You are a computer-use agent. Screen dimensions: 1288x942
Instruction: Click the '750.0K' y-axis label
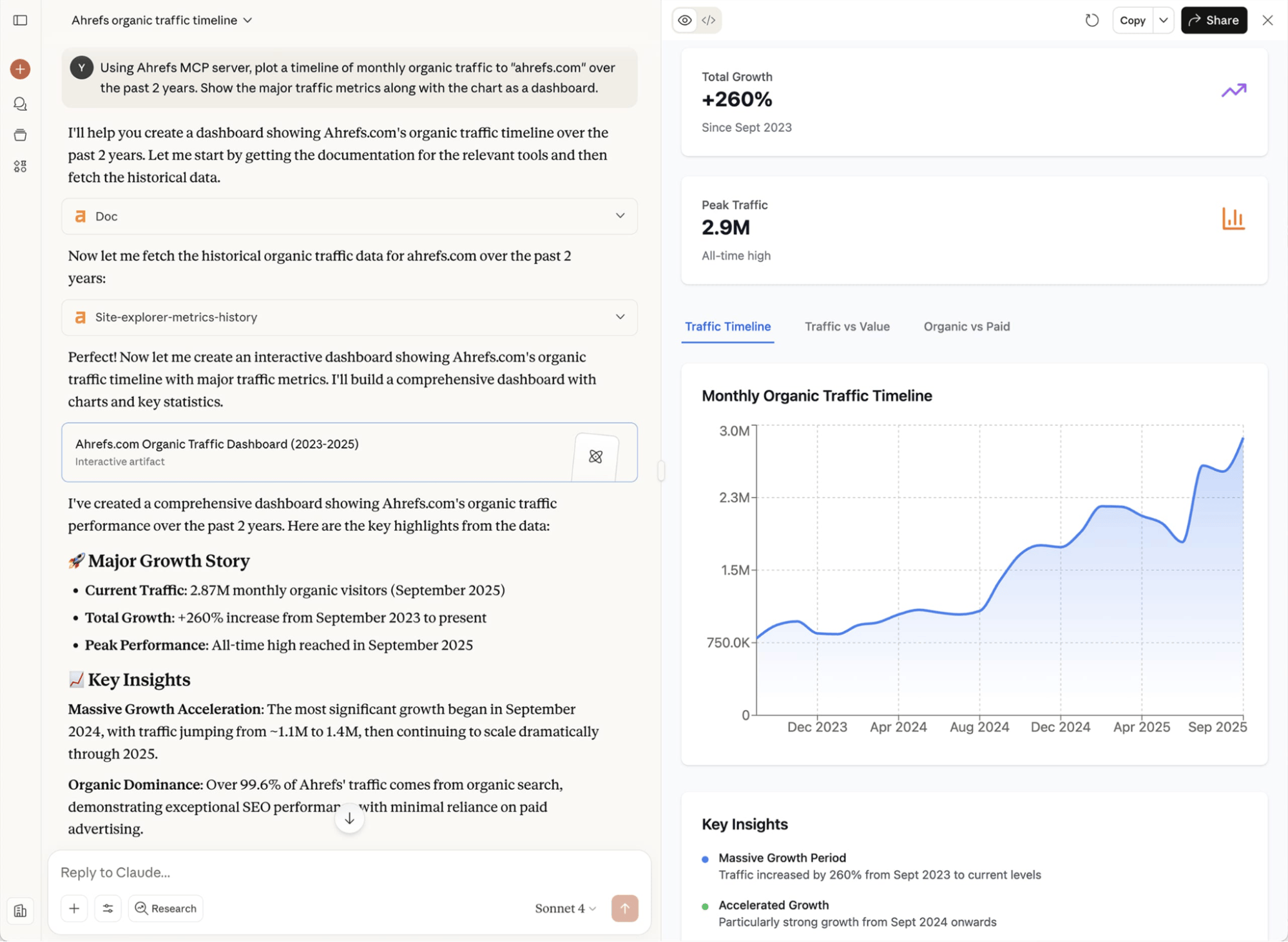pos(728,642)
